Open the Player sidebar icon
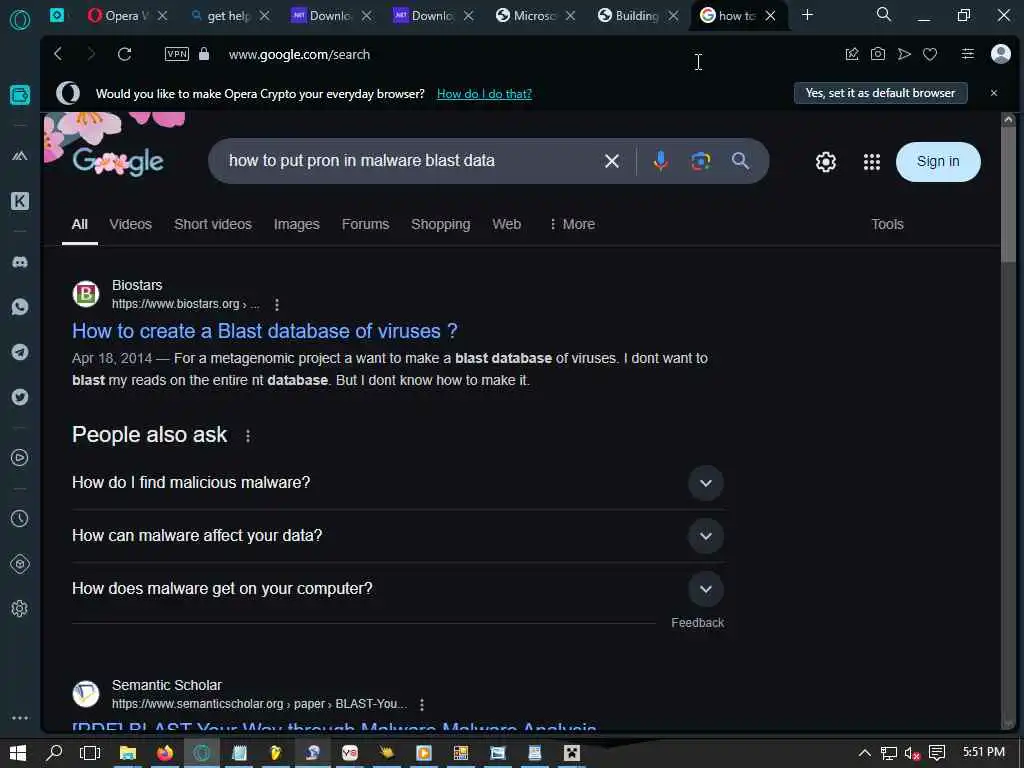 click(x=20, y=458)
